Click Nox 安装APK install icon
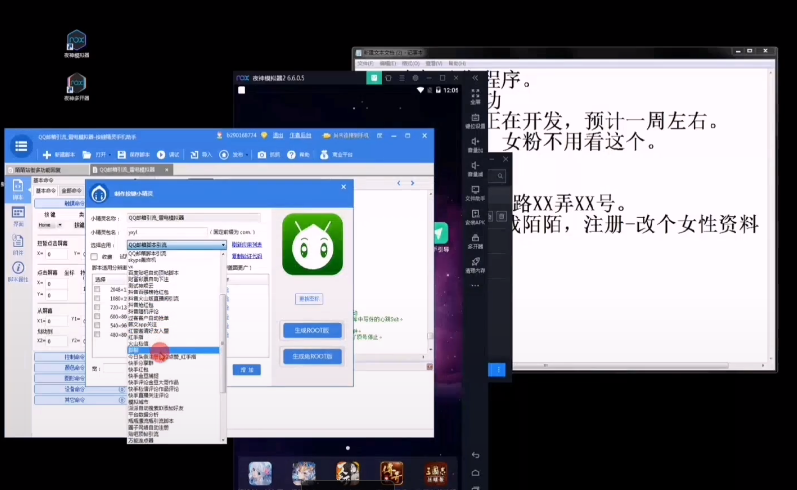 pos(475,217)
